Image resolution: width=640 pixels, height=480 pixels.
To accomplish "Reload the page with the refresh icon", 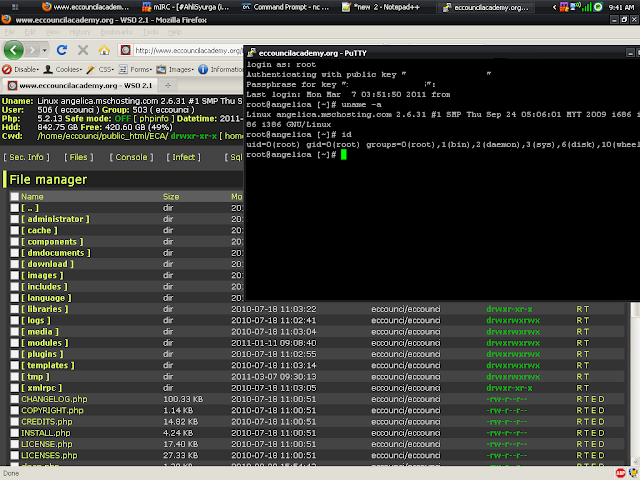I will pyautogui.click(x=61, y=50).
